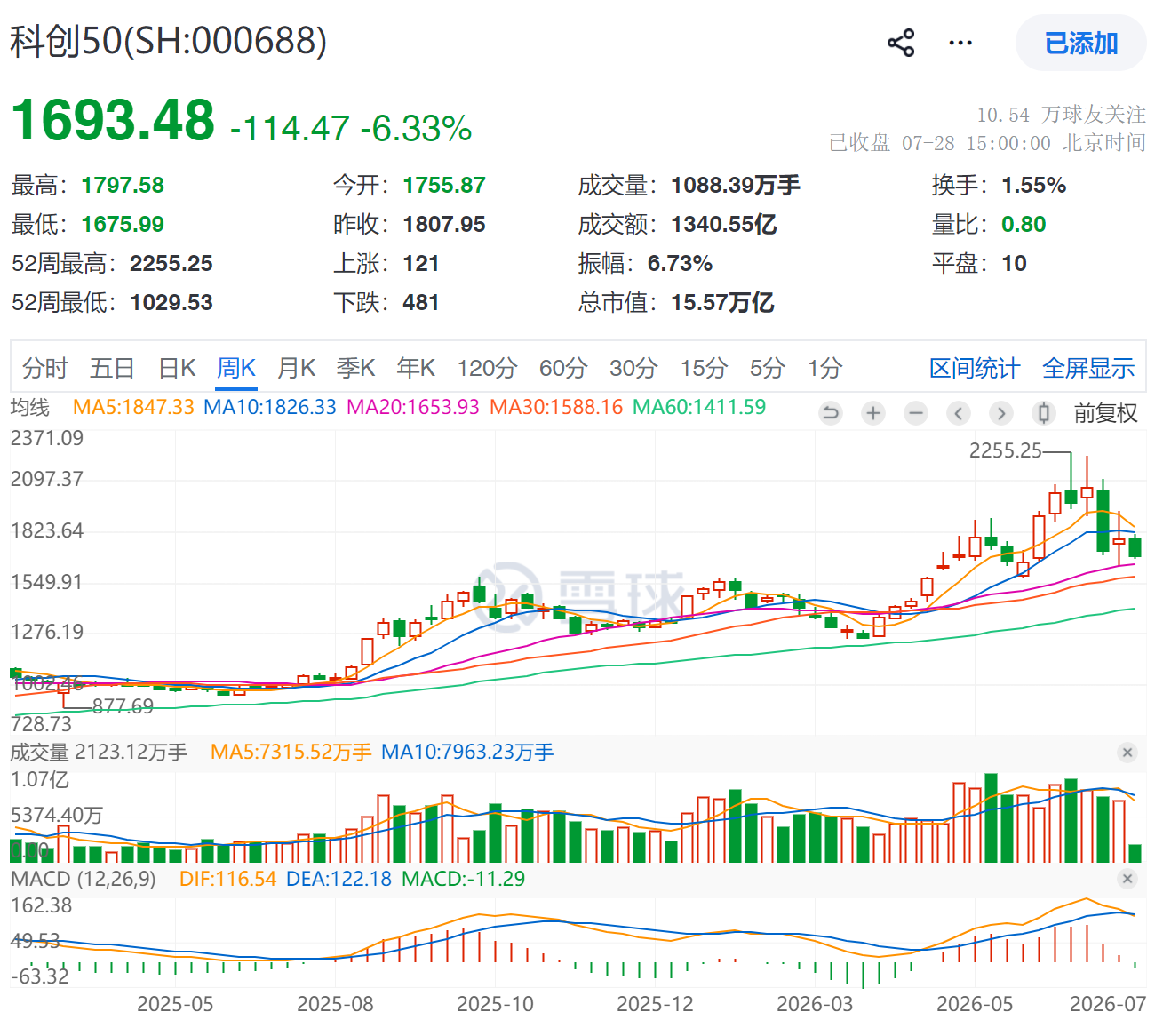Click 全屏显示 to show fullscreen
The image size is (1171, 1036).
pyautogui.click(x=1088, y=368)
